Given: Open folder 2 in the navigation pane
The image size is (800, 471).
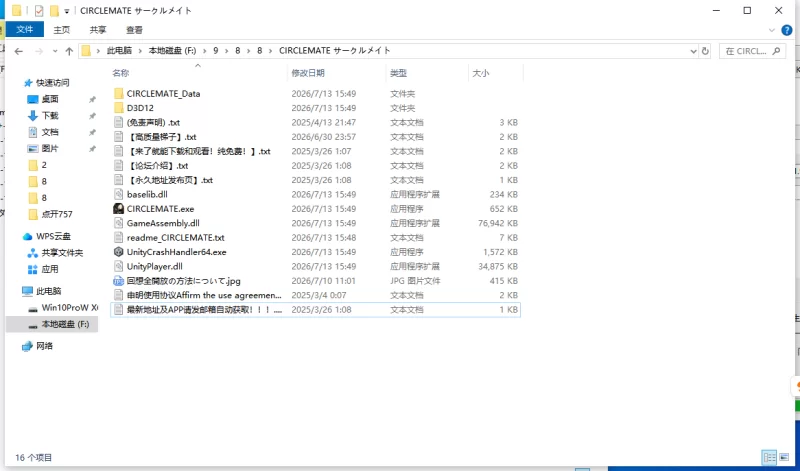Looking at the screenshot, I should pyautogui.click(x=44, y=165).
